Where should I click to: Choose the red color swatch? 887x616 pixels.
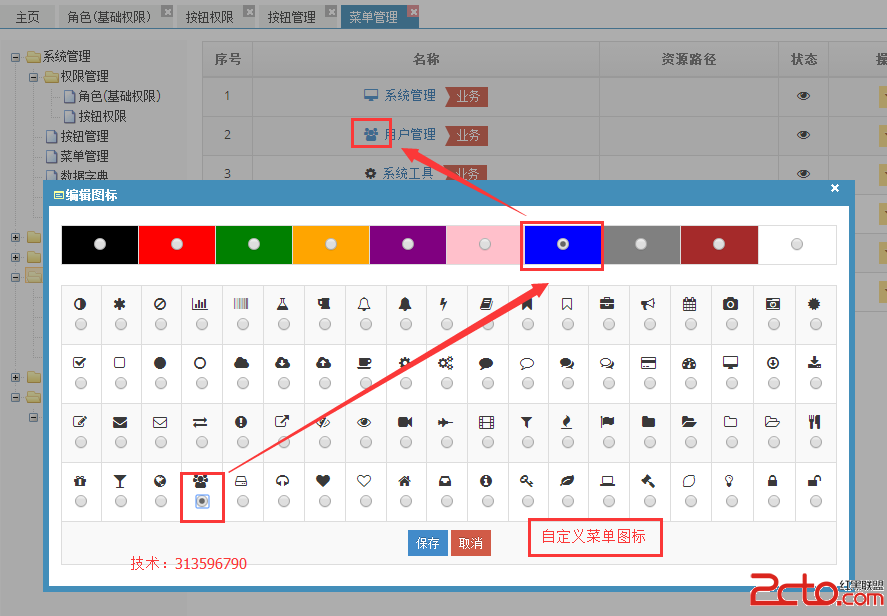coord(177,244)
